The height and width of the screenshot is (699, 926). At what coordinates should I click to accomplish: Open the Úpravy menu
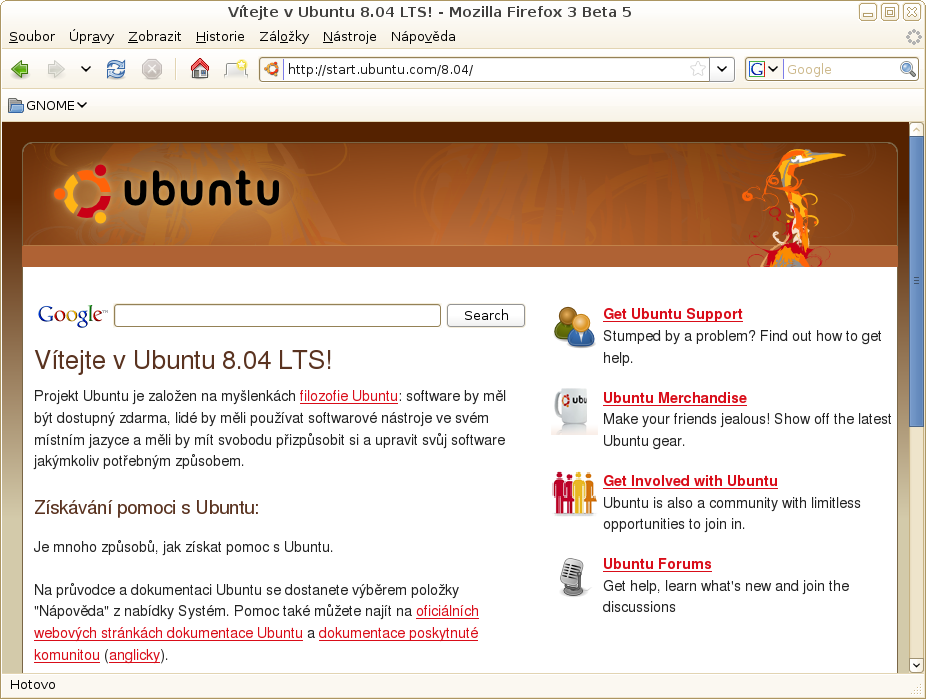pyautogui.click(x=92, y=37)
